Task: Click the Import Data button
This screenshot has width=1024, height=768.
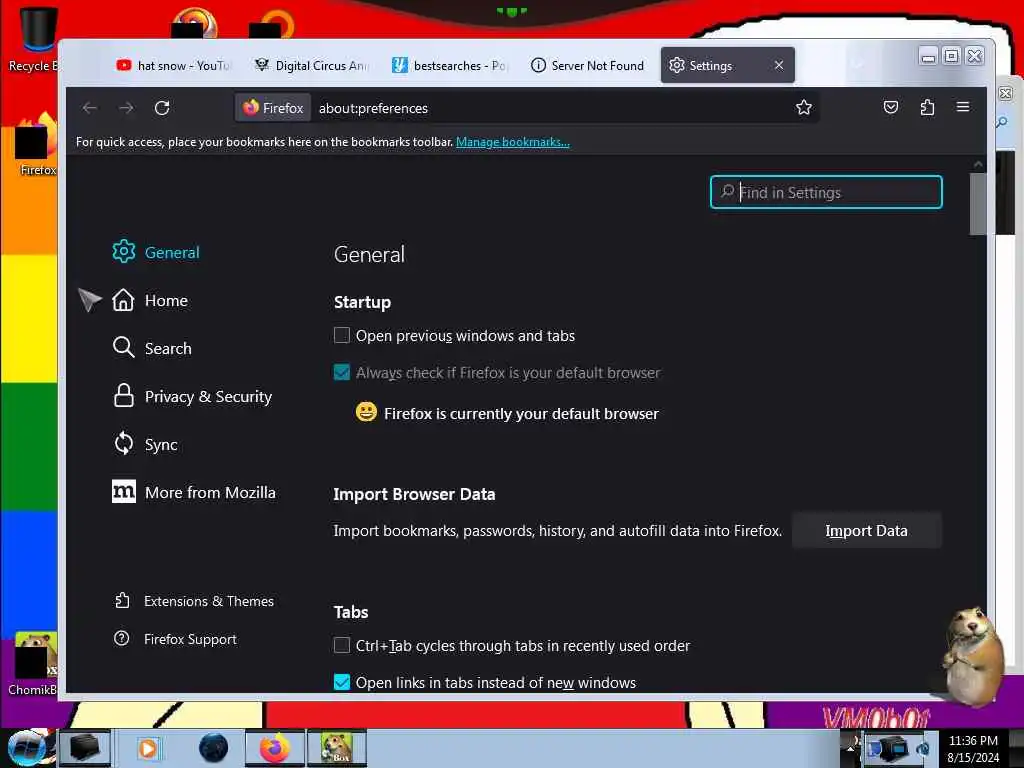Action: click(866, 530)
